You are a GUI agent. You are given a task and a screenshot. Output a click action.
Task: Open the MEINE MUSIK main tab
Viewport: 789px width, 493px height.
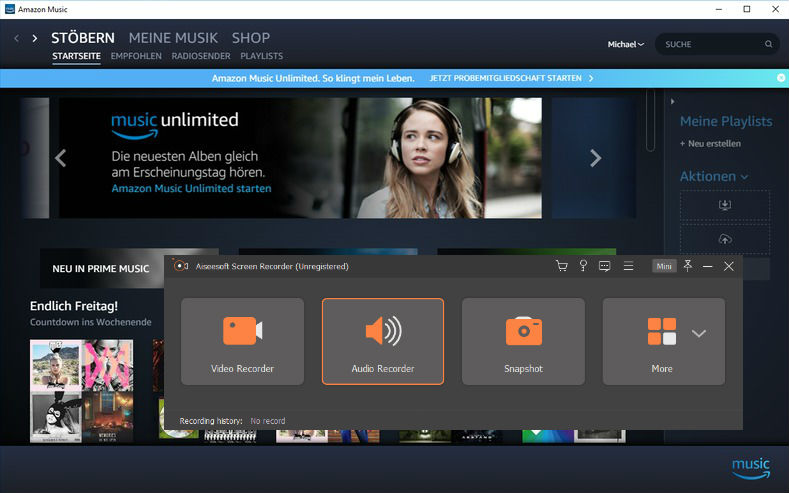tap(173, 38)
